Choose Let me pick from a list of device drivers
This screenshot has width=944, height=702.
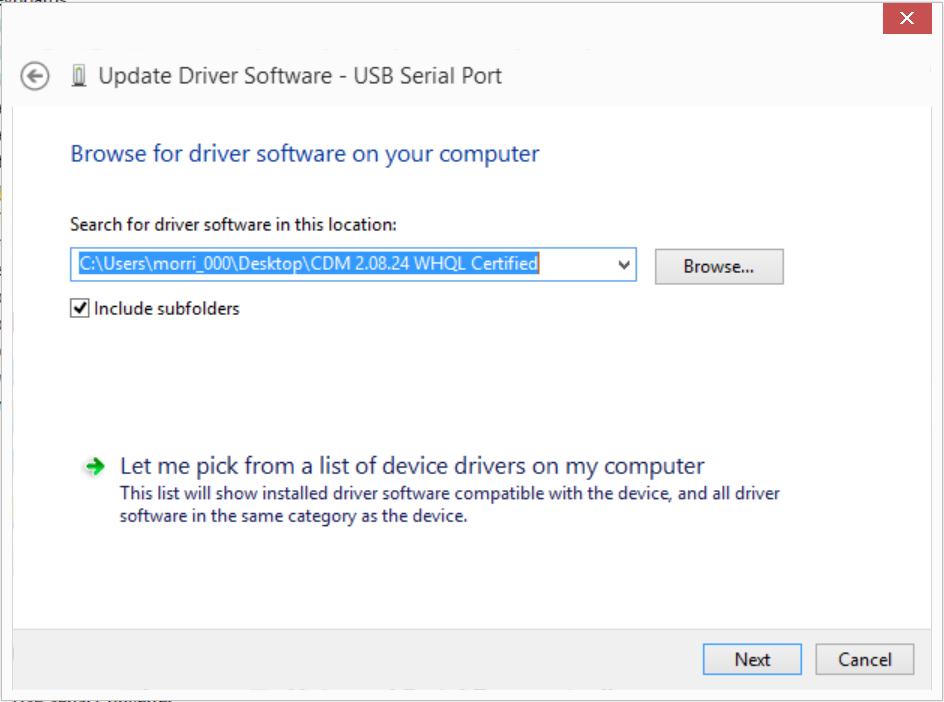(412, 466)
